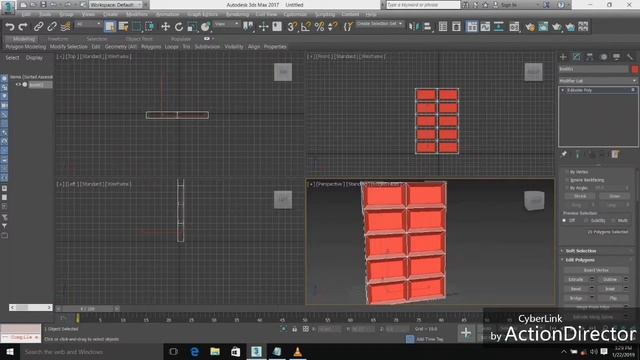Choose the Select Object tool
640x360 pixels.
[110, 27]
